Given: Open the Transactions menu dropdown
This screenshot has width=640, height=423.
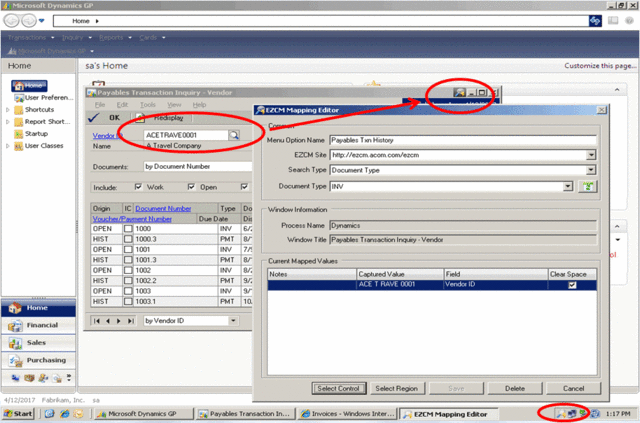Looking at the screenshot, I should pyautogui.click(x=31, y=38).
